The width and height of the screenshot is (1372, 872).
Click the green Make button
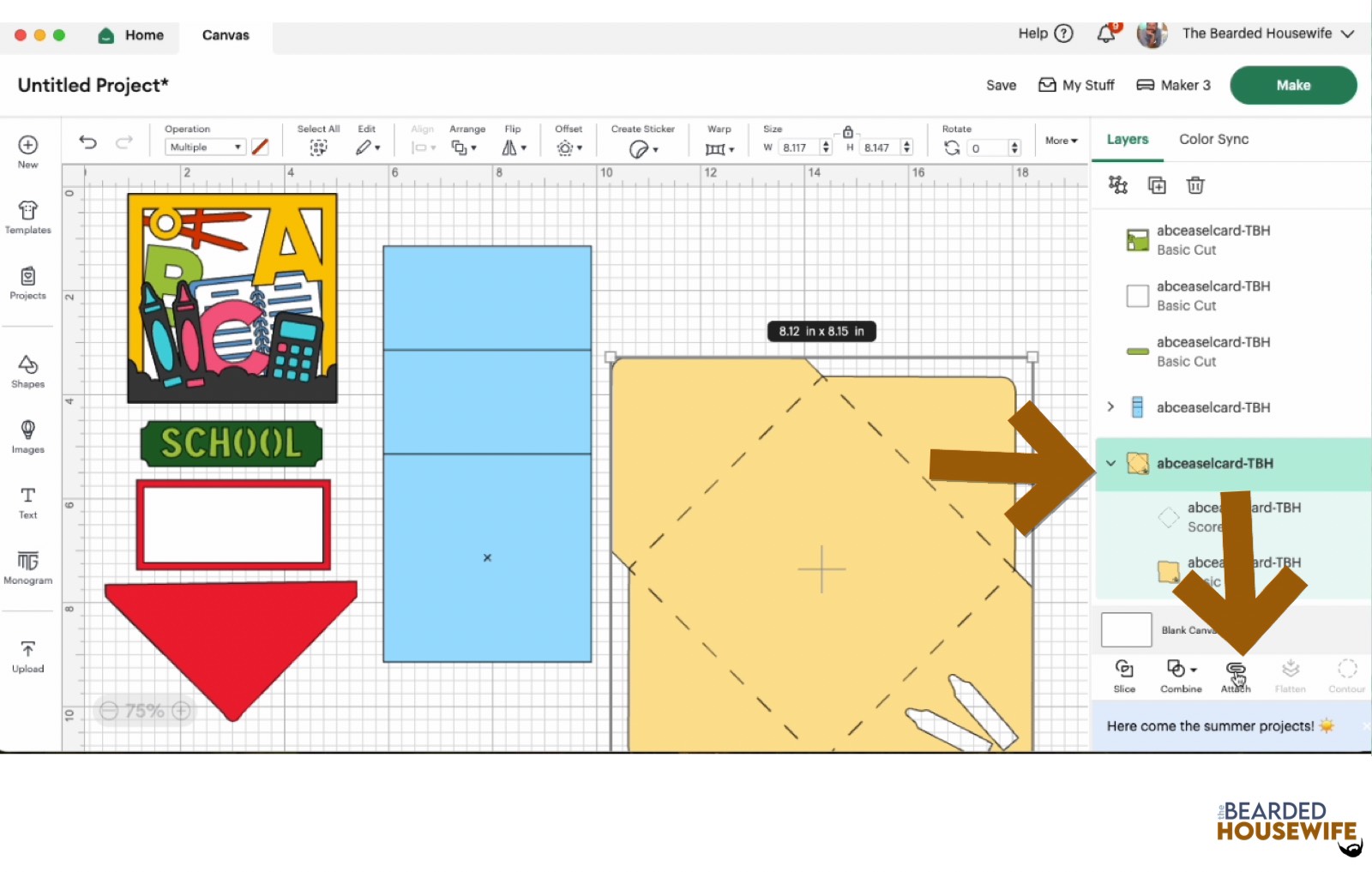click(1292, 85)
